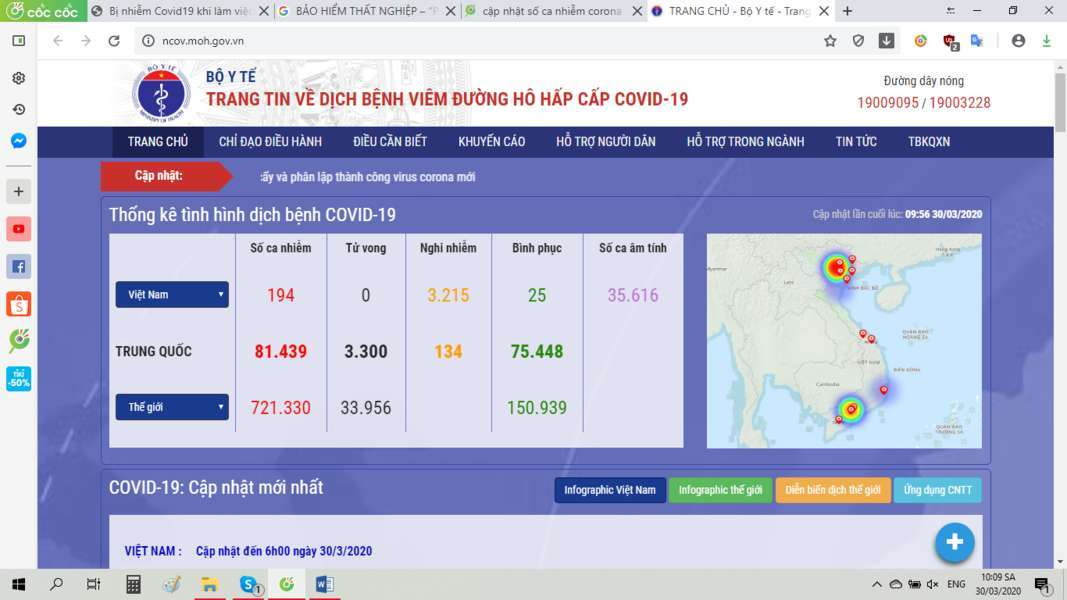Expand the Việt Nam region dropdown
Screen dimensions: 1067x600
pos(172,295)
